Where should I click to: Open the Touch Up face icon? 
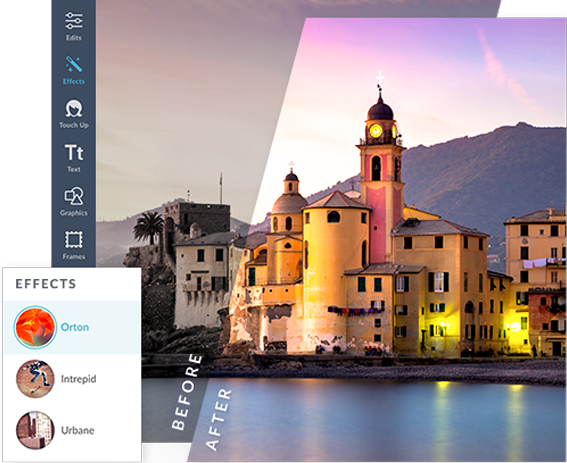(74, 108)
